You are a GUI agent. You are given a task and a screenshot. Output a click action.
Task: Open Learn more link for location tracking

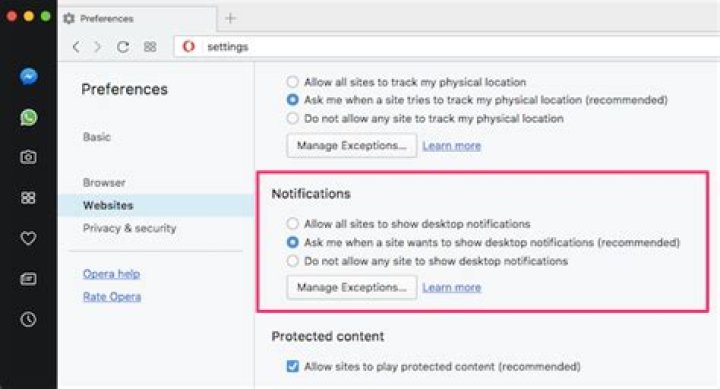[x=451, y=146]
